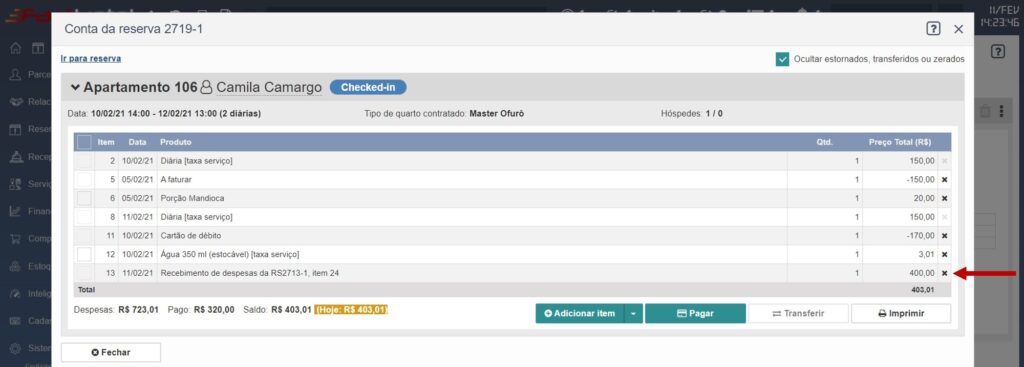Tick the checkbox for item 11 Cartão de débito

(x=84, y=236)
